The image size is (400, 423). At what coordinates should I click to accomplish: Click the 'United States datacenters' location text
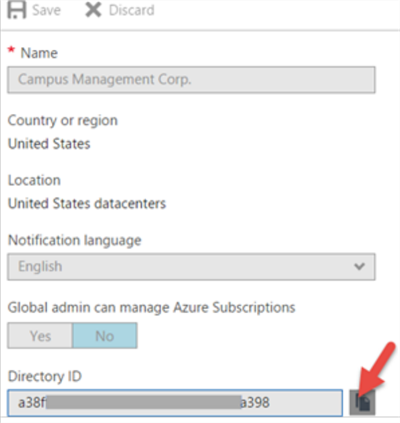[87, 204]
